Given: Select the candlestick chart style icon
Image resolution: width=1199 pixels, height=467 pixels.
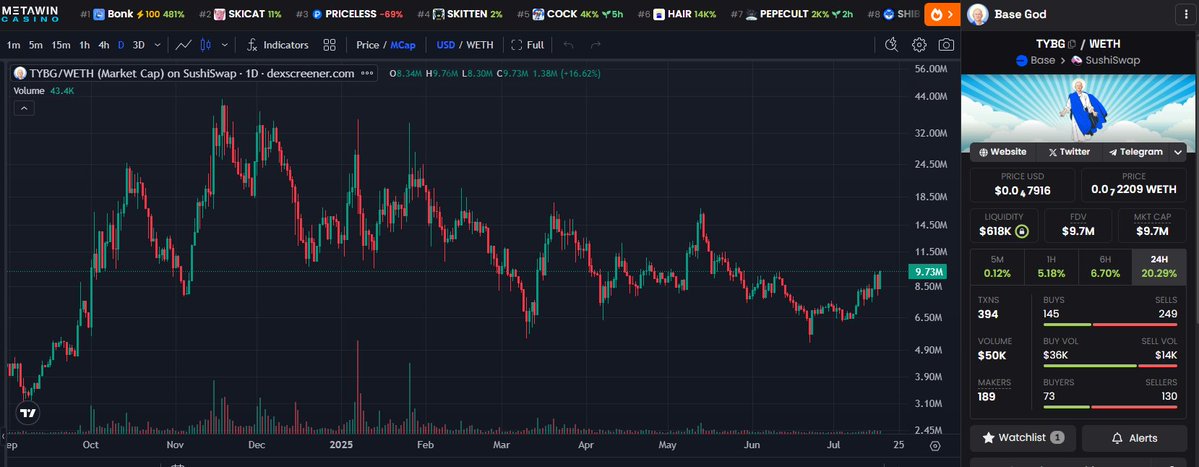Looking at the screenshot, I should pos(205,45).
